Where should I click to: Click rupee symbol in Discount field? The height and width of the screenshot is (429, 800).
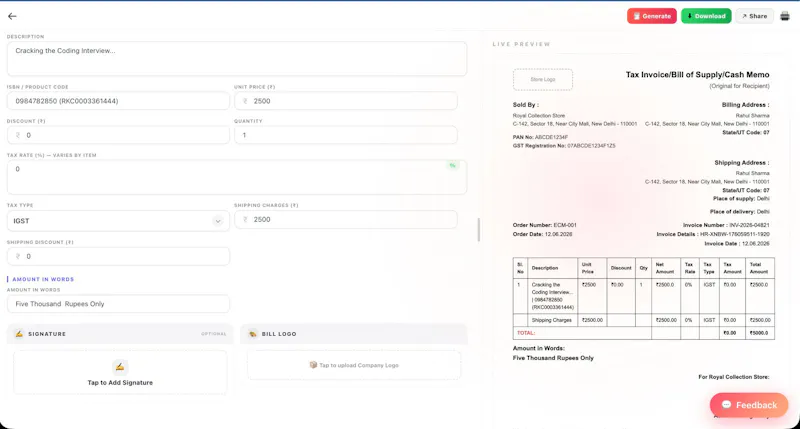(x=18, y=135)
